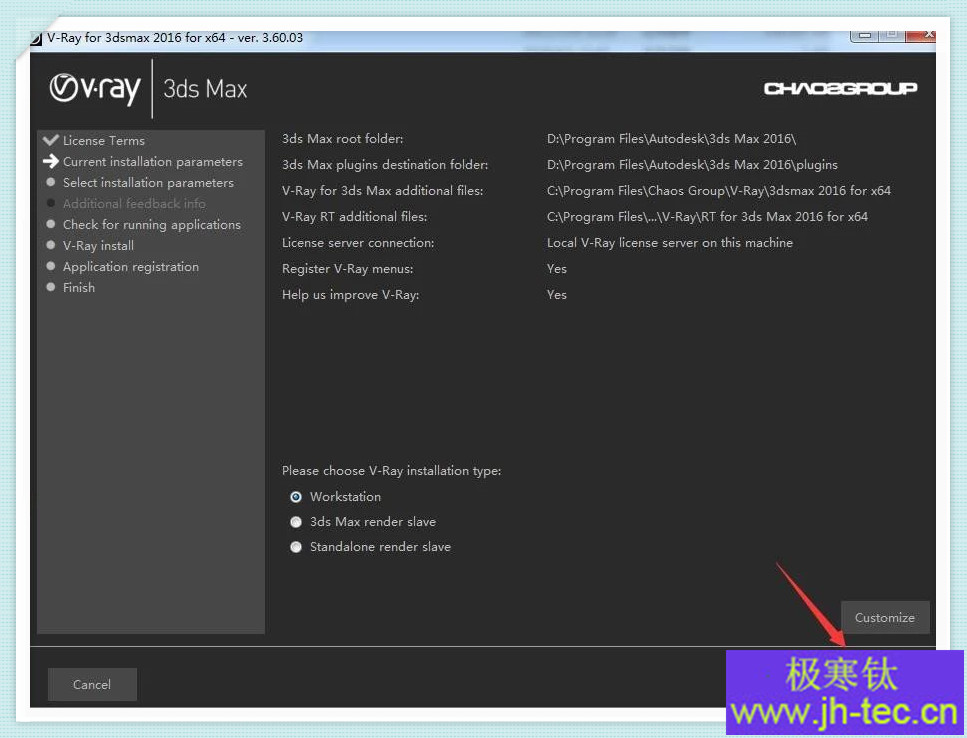Select the Current installation parameters step
Screen dimensions: 967x738
click(x=153, y=162)
